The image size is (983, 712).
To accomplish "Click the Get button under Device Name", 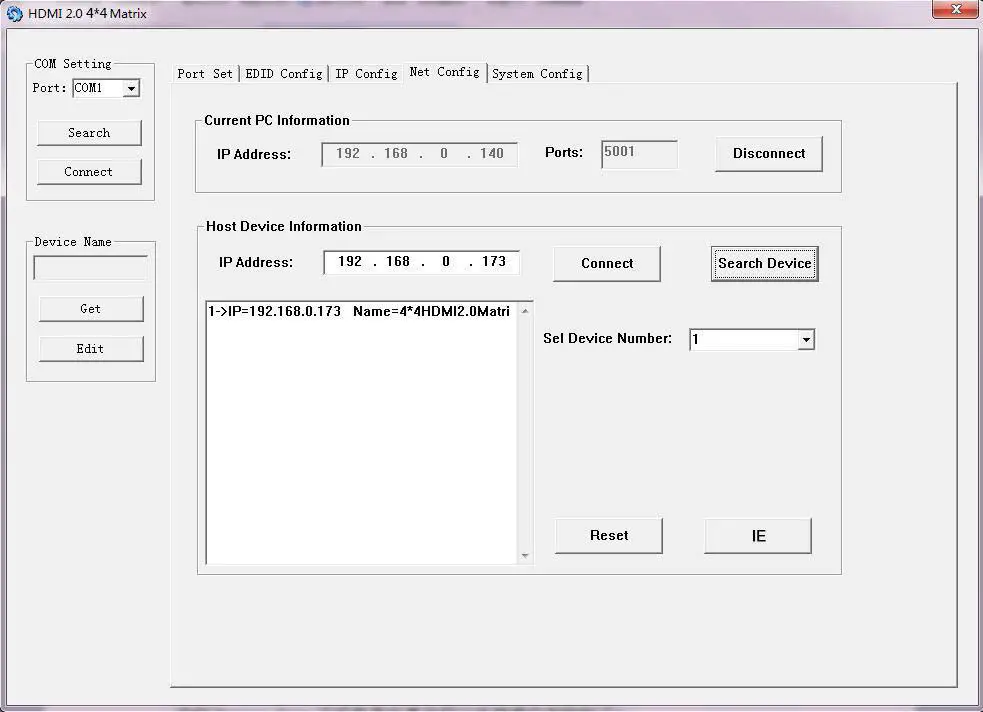I will [90, 309].
